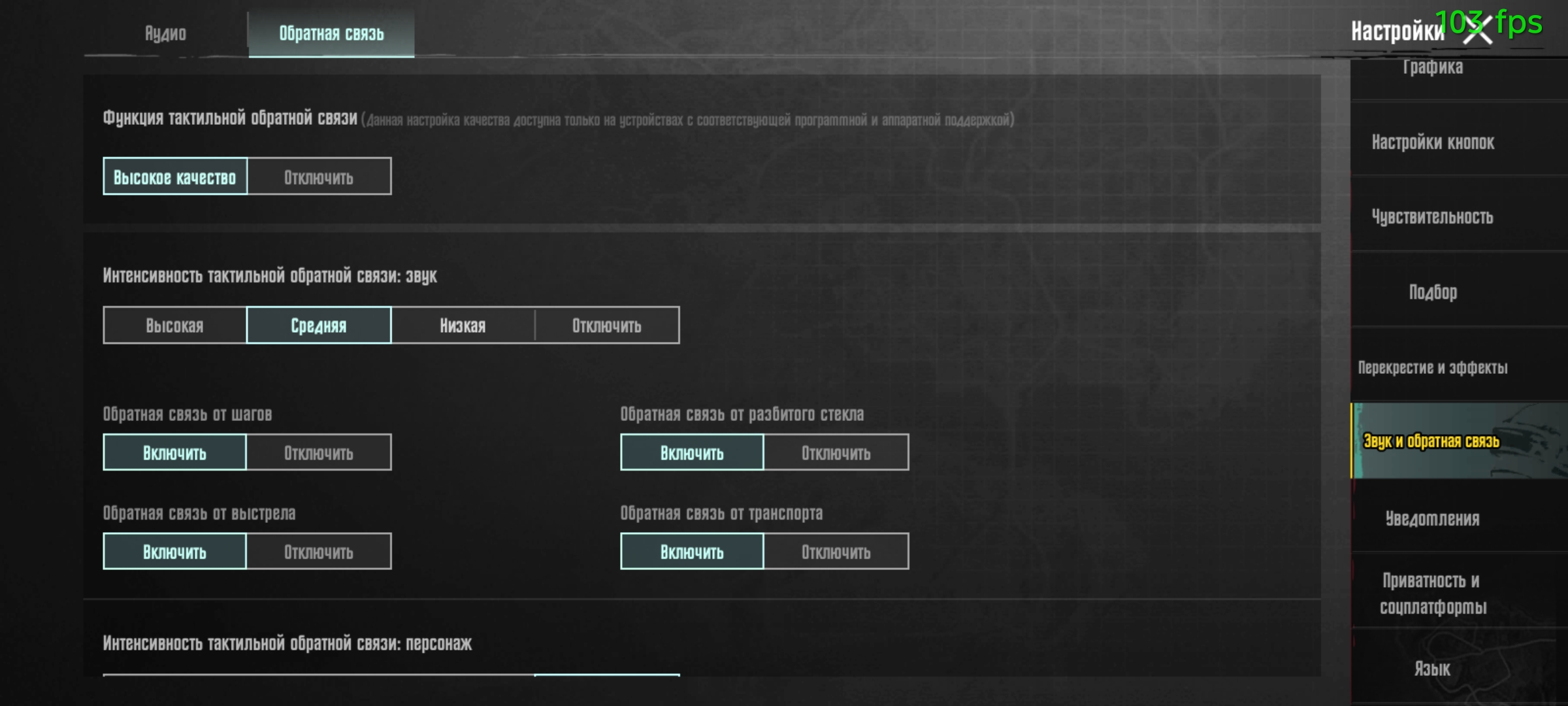This screenshot has width=1568, height=706.
Task: Disable gunshot feedback (Отключить)
Action: pyautogui.click(x=319, y=552)
